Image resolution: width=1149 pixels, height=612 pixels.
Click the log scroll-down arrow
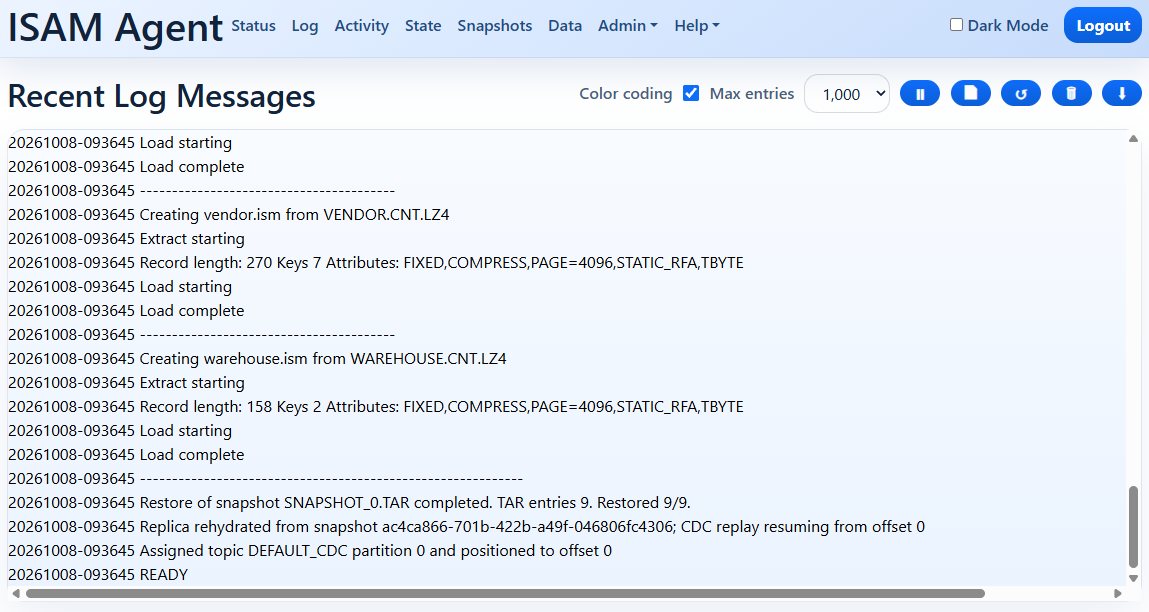(x=1134, y=578)
